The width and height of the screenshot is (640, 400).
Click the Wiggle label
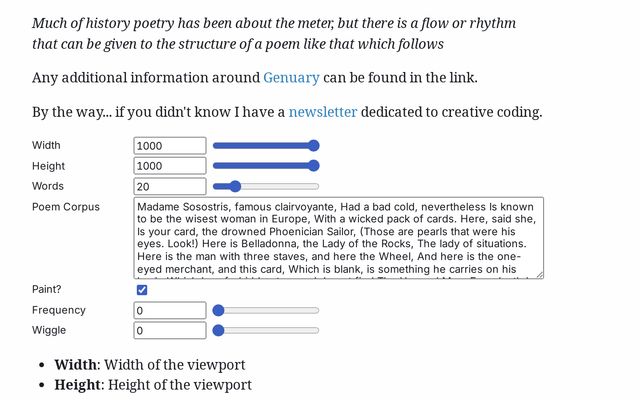click(50, 331)
